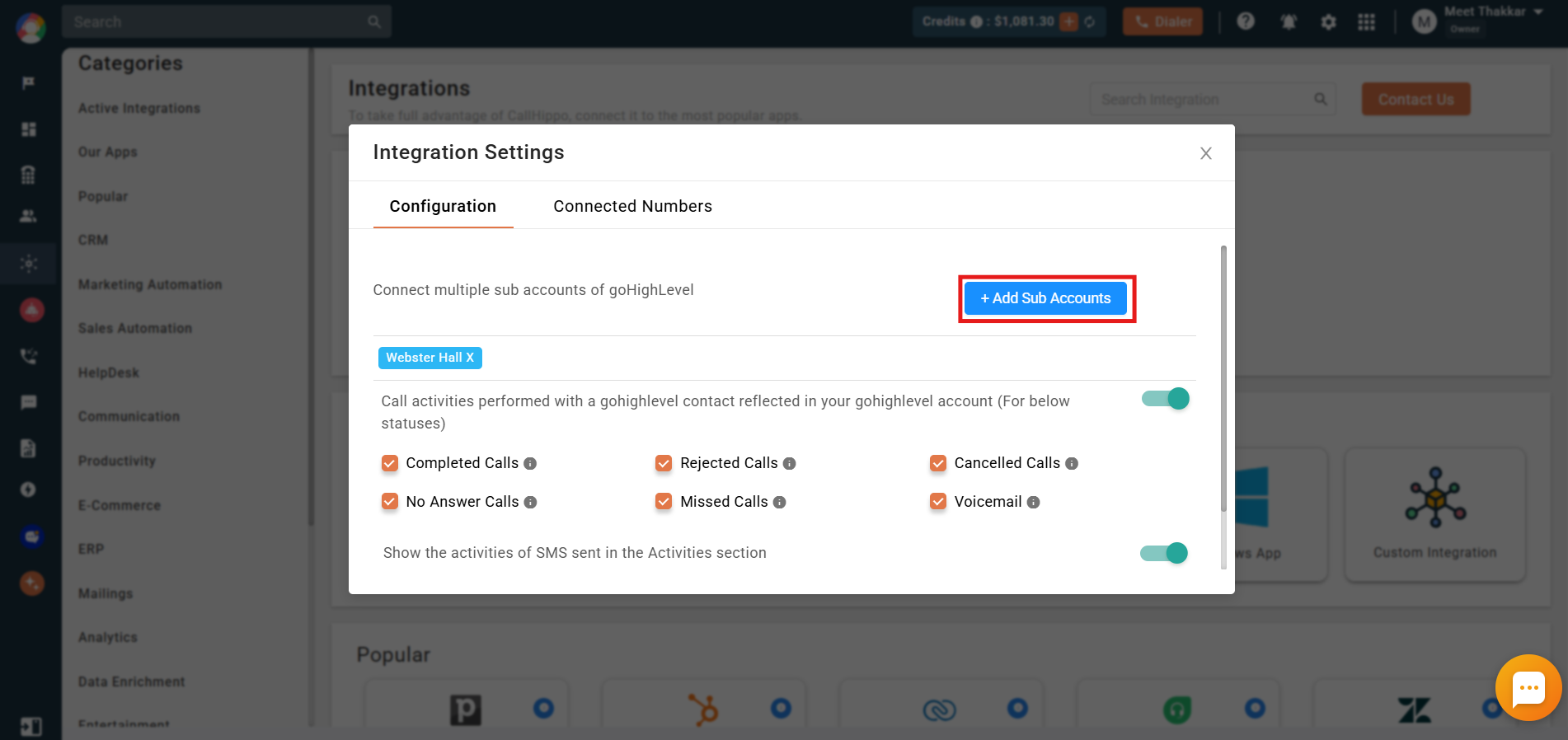Open the dashboard grid icon in the sidebar

pos(29,129)
